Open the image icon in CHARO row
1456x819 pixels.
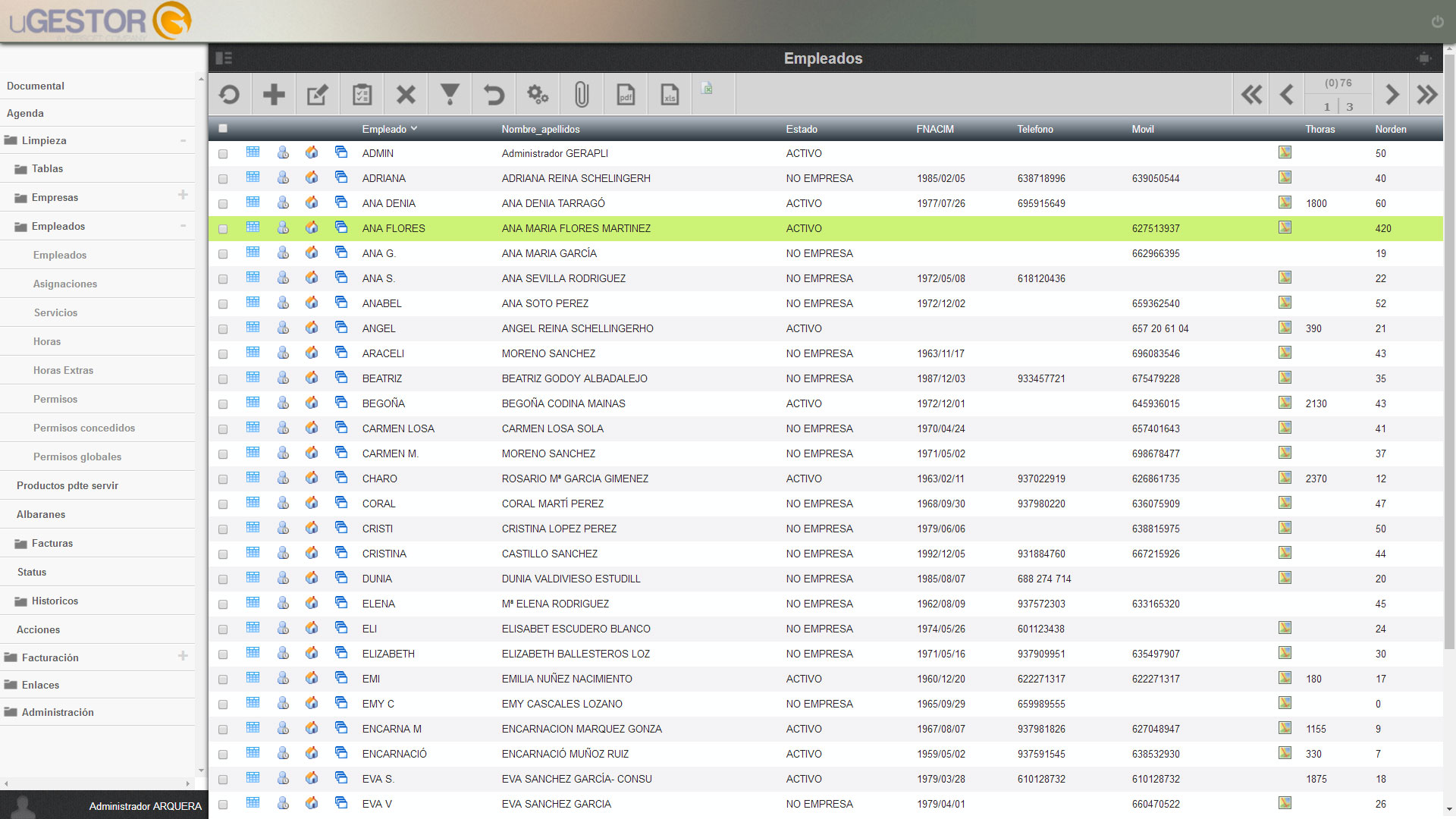(1285, 478)
